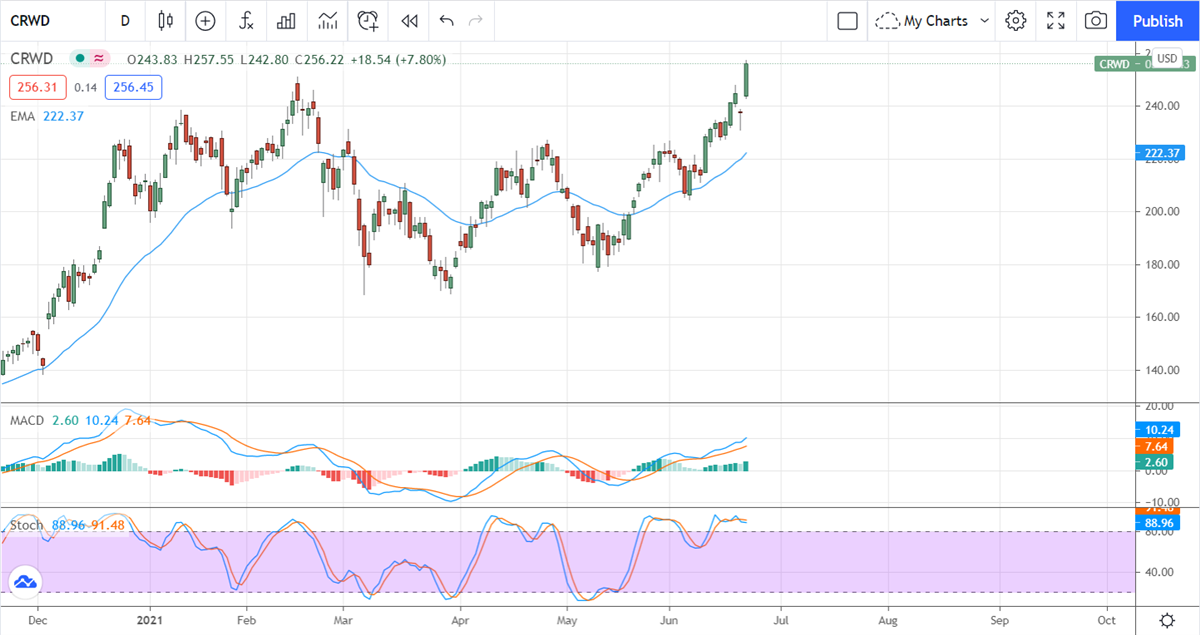Click the Publish button

pos(1158,21)
